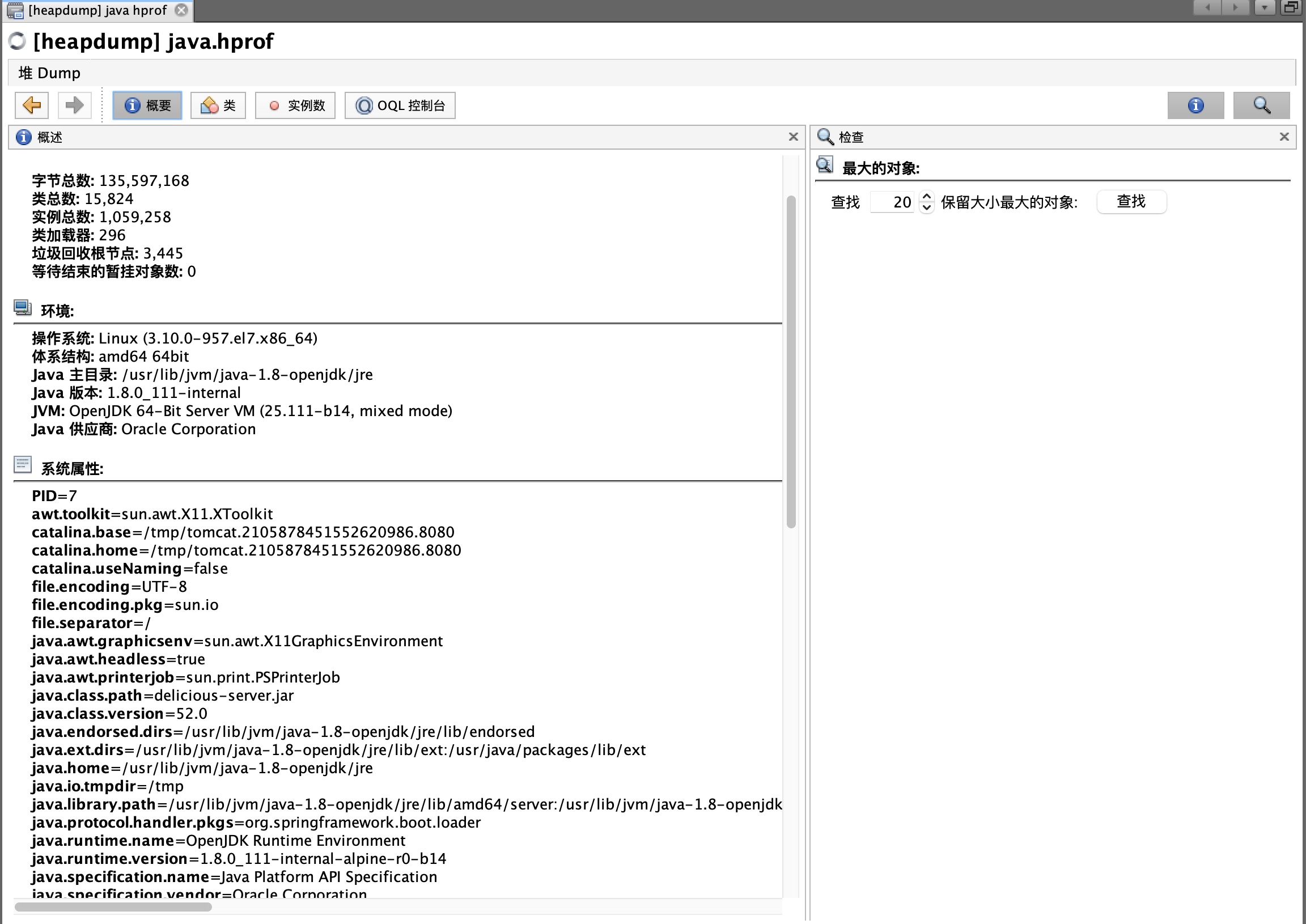Click the number field showing 20

892,202
